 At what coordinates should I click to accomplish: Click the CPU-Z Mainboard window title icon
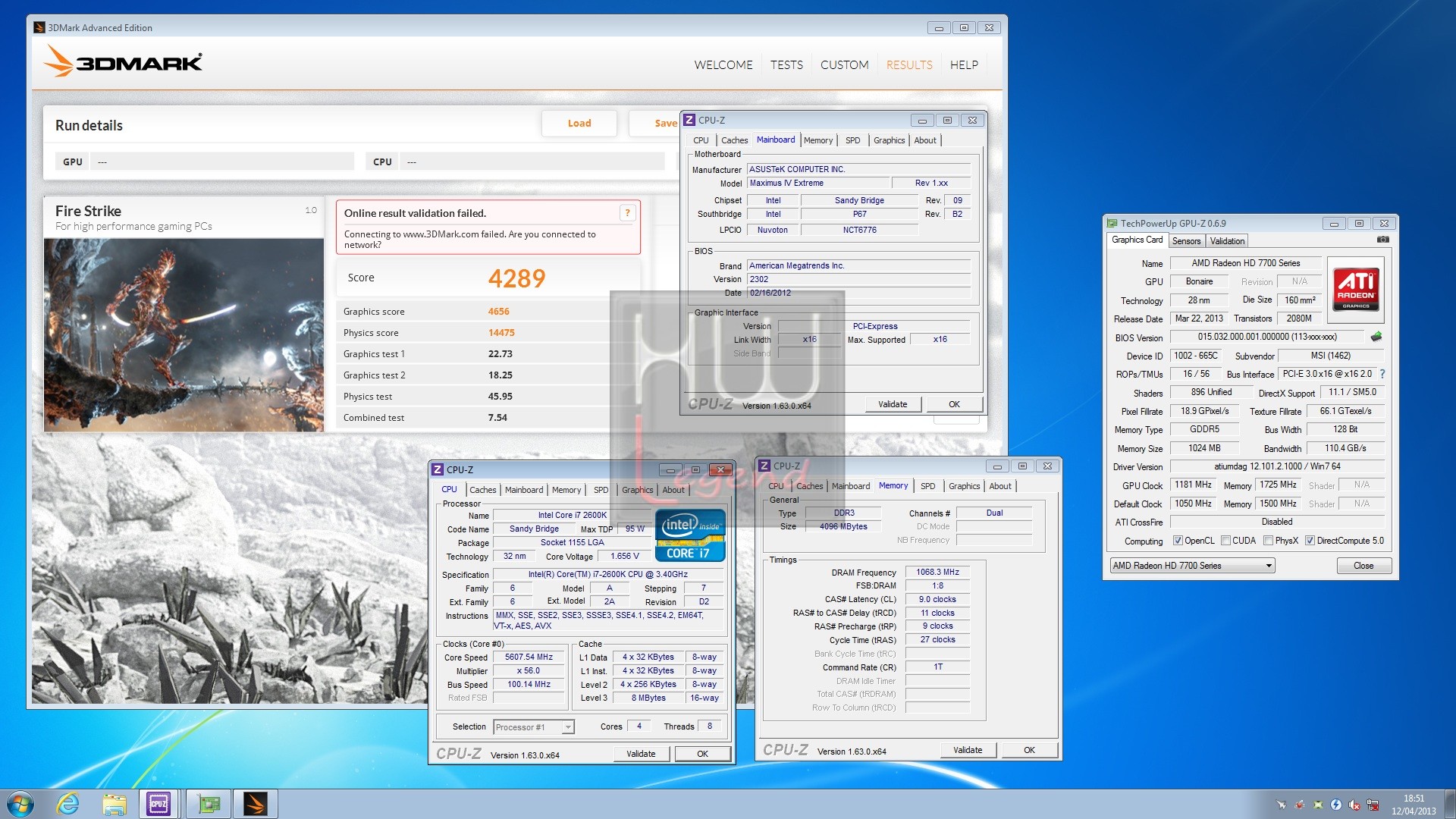pos(689,120)
